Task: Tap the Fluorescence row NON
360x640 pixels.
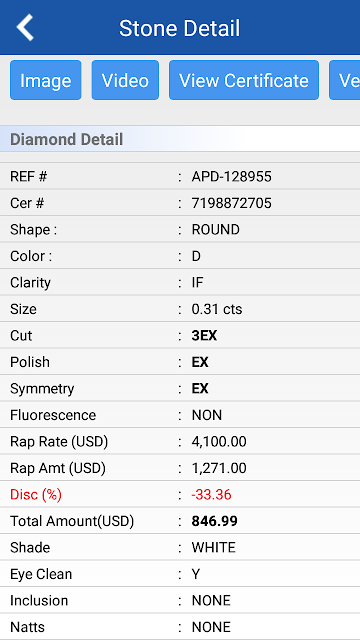Action: click(x=180, y=415)
